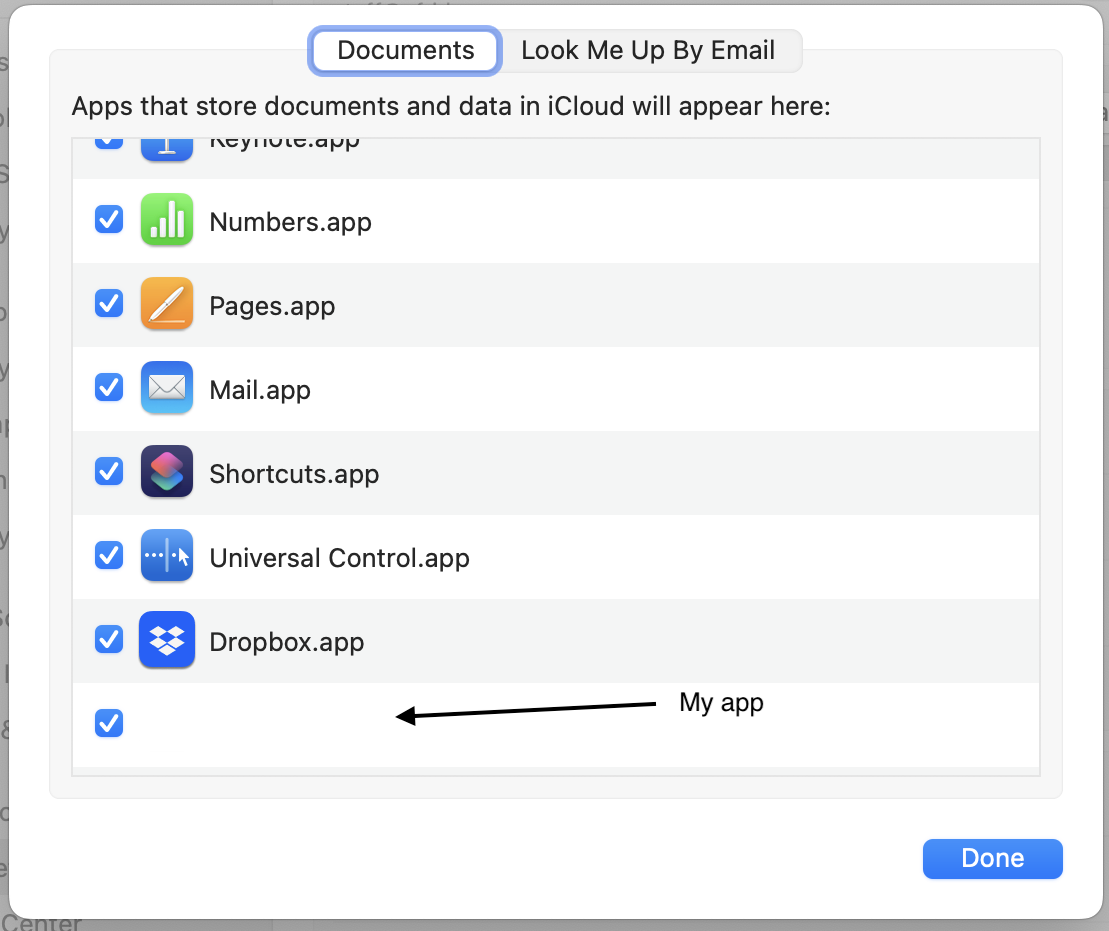Disable the Dropbox.app checkbox

coord(109,639)
